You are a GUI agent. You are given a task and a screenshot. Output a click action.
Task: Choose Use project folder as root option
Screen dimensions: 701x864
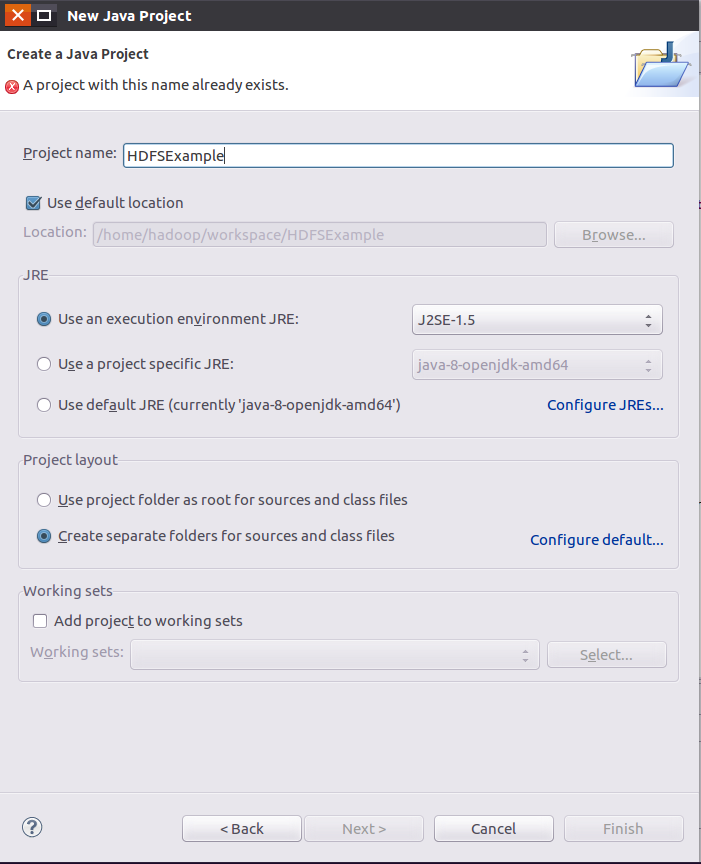click(44, 499)
